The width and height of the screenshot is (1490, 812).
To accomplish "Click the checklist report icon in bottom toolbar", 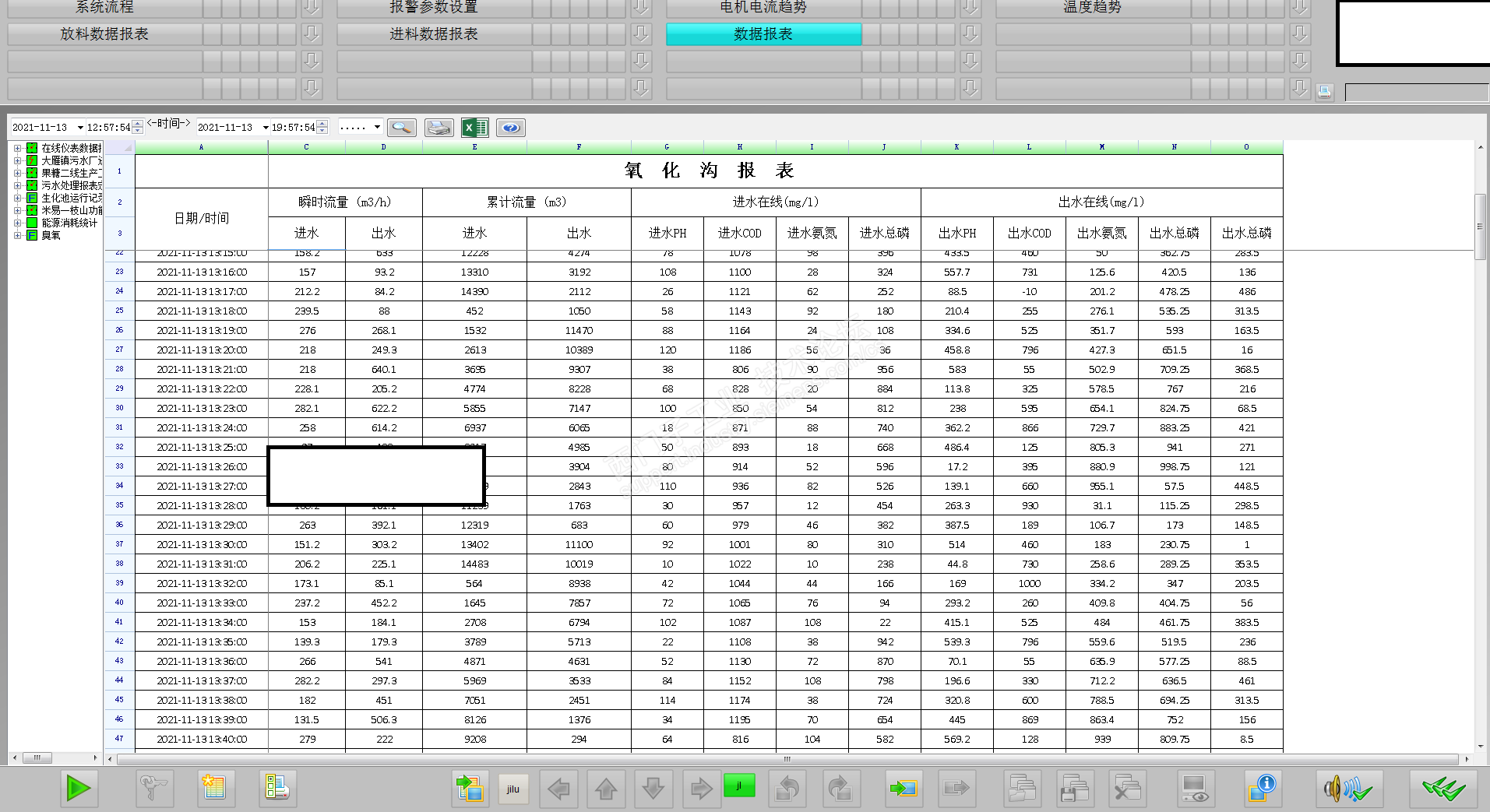I will [277, 789].
